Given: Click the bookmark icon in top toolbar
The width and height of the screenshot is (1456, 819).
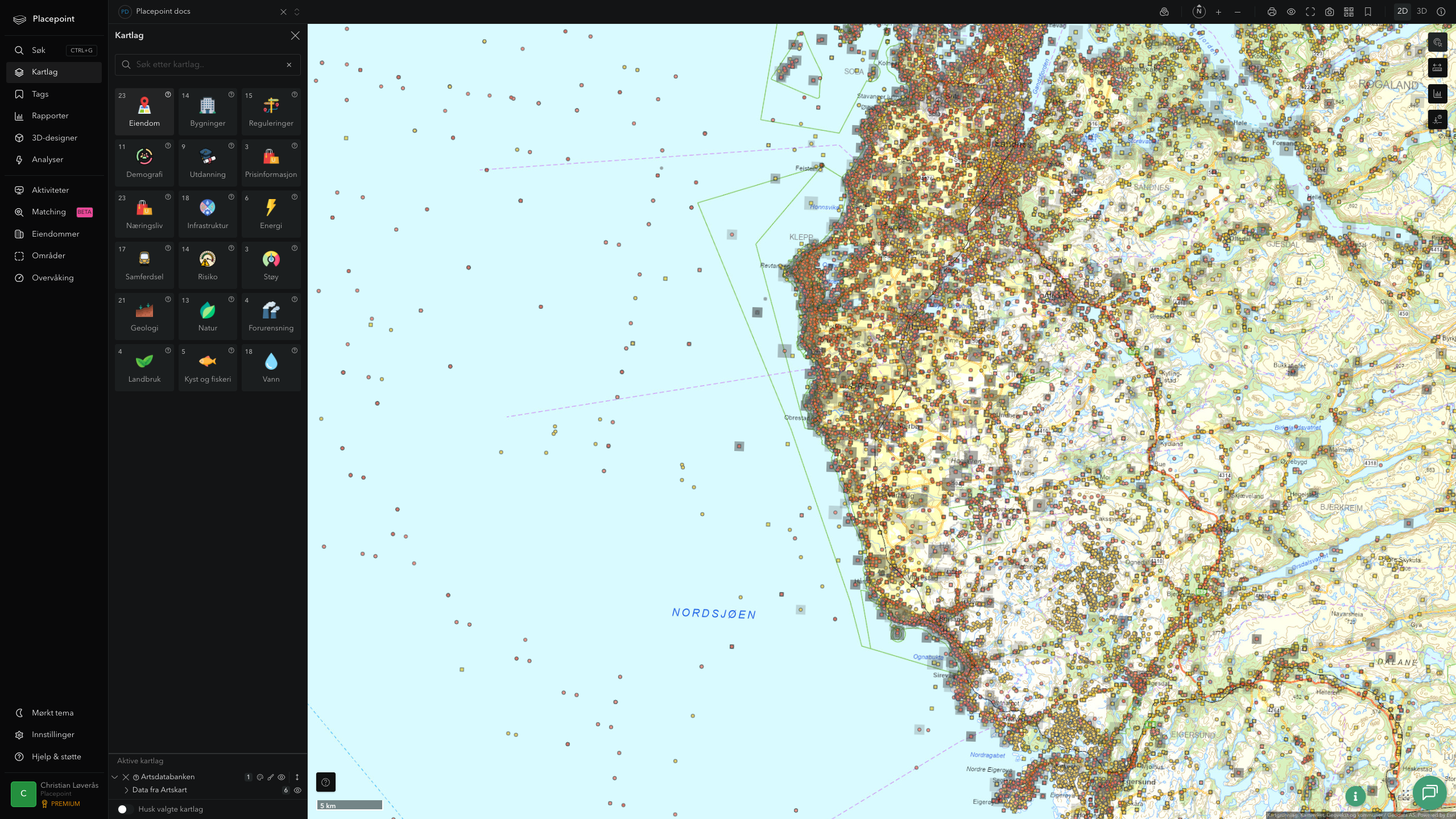Looking at the screenshot, I should pos(1368,11).
